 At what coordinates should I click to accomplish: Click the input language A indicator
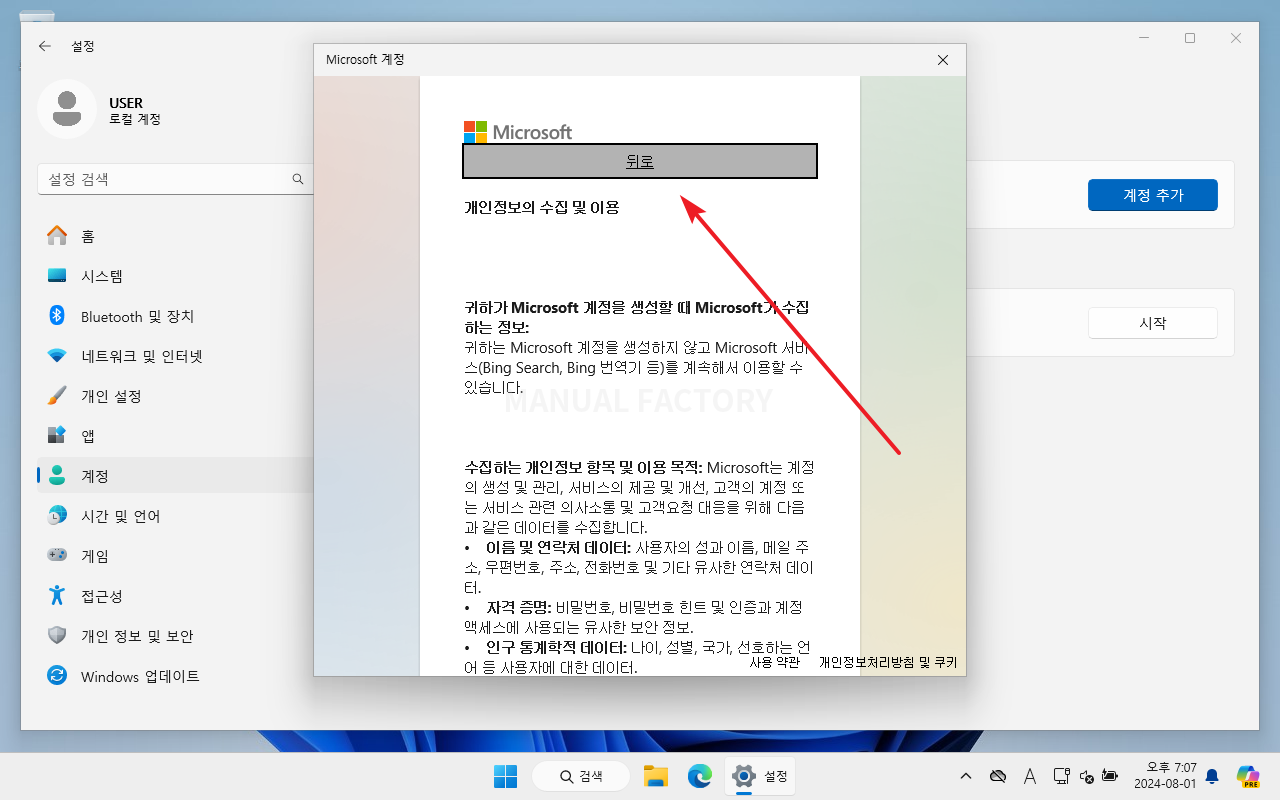1030,776
